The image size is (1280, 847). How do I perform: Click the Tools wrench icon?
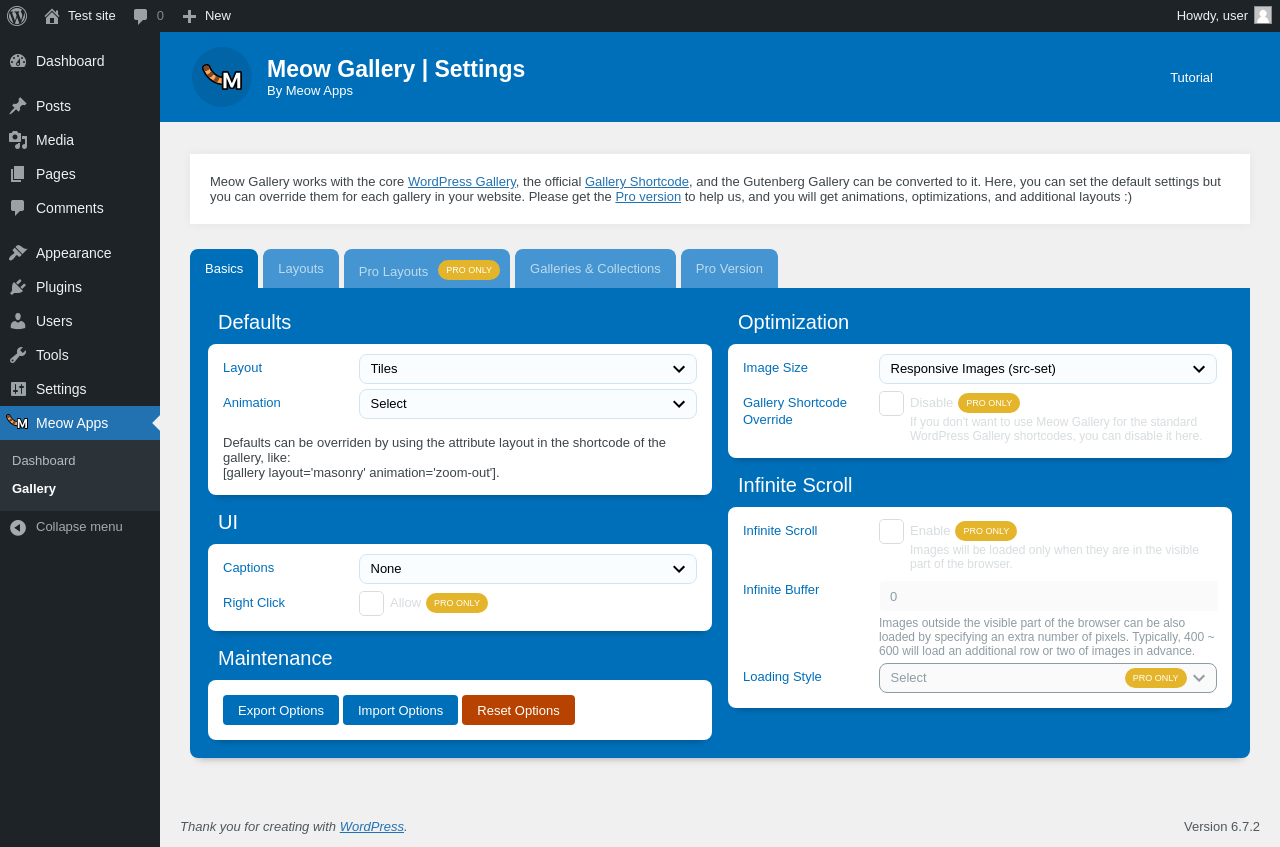(x=18, y=355)
